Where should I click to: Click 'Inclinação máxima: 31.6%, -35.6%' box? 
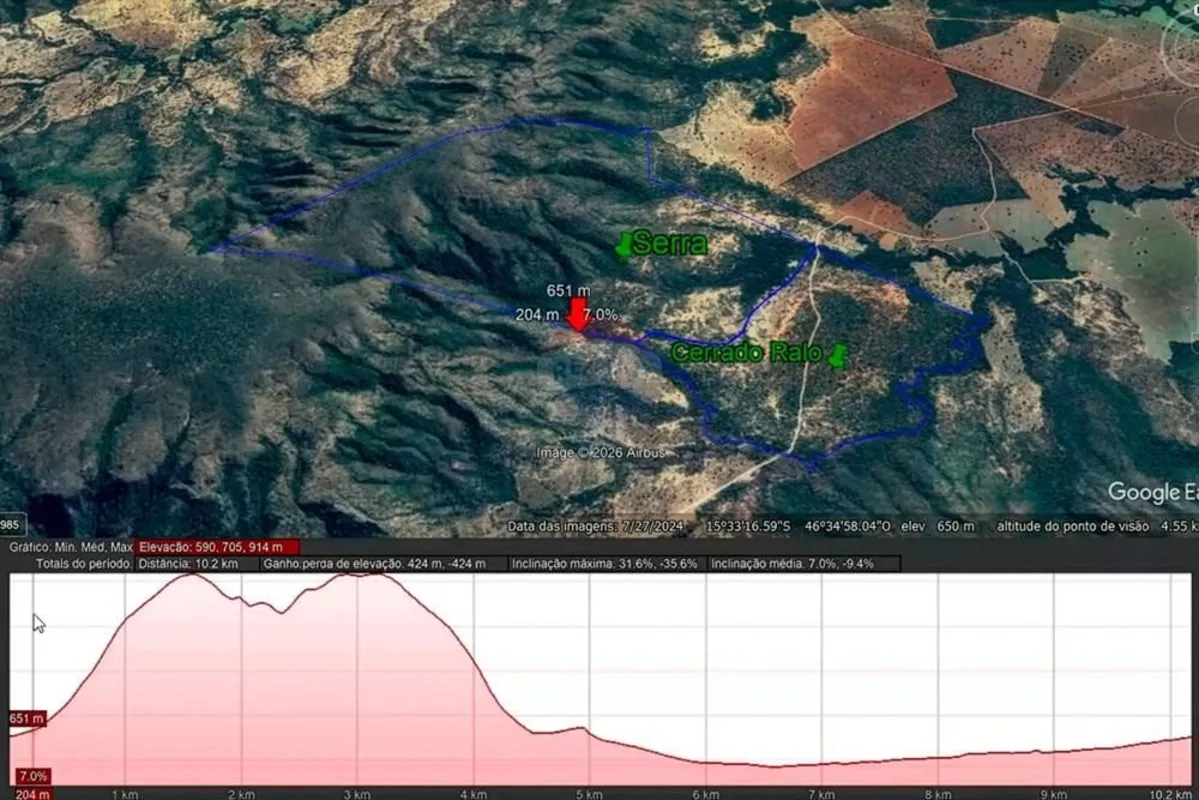pyautogui.click(x=606, y=564)
